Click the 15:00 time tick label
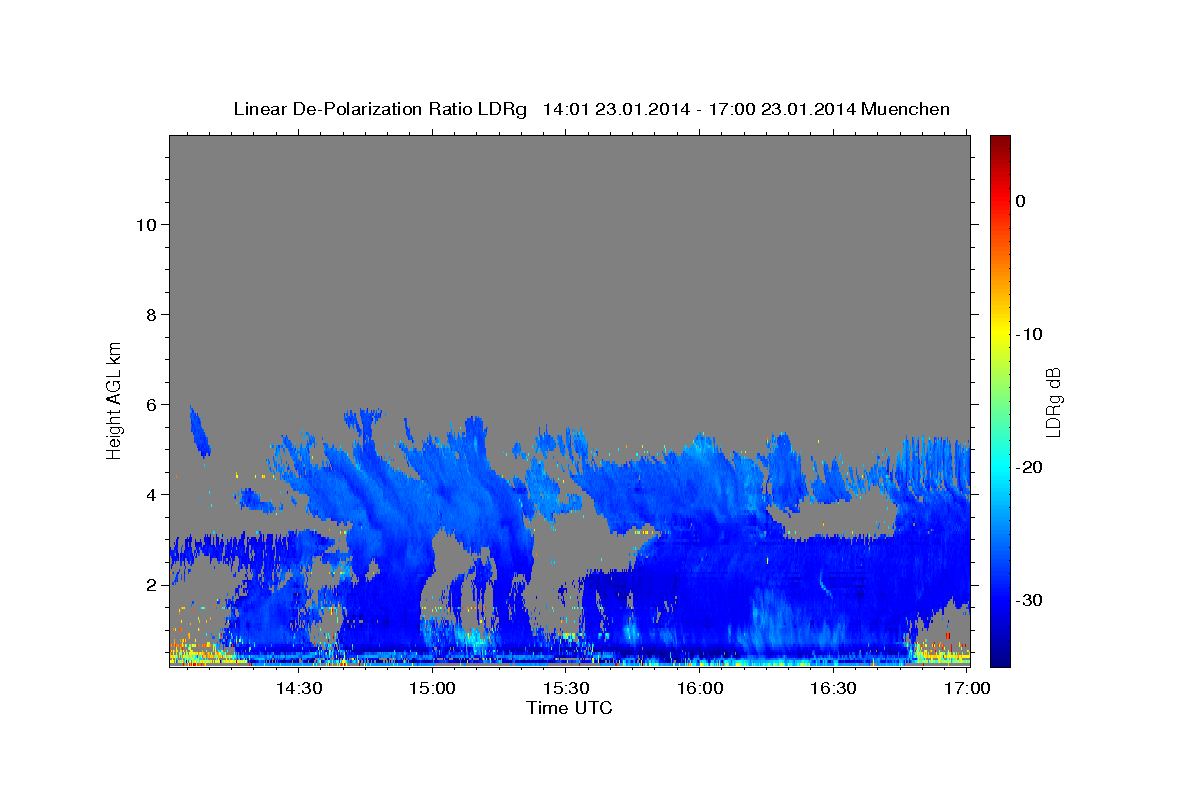 point(432,688)
